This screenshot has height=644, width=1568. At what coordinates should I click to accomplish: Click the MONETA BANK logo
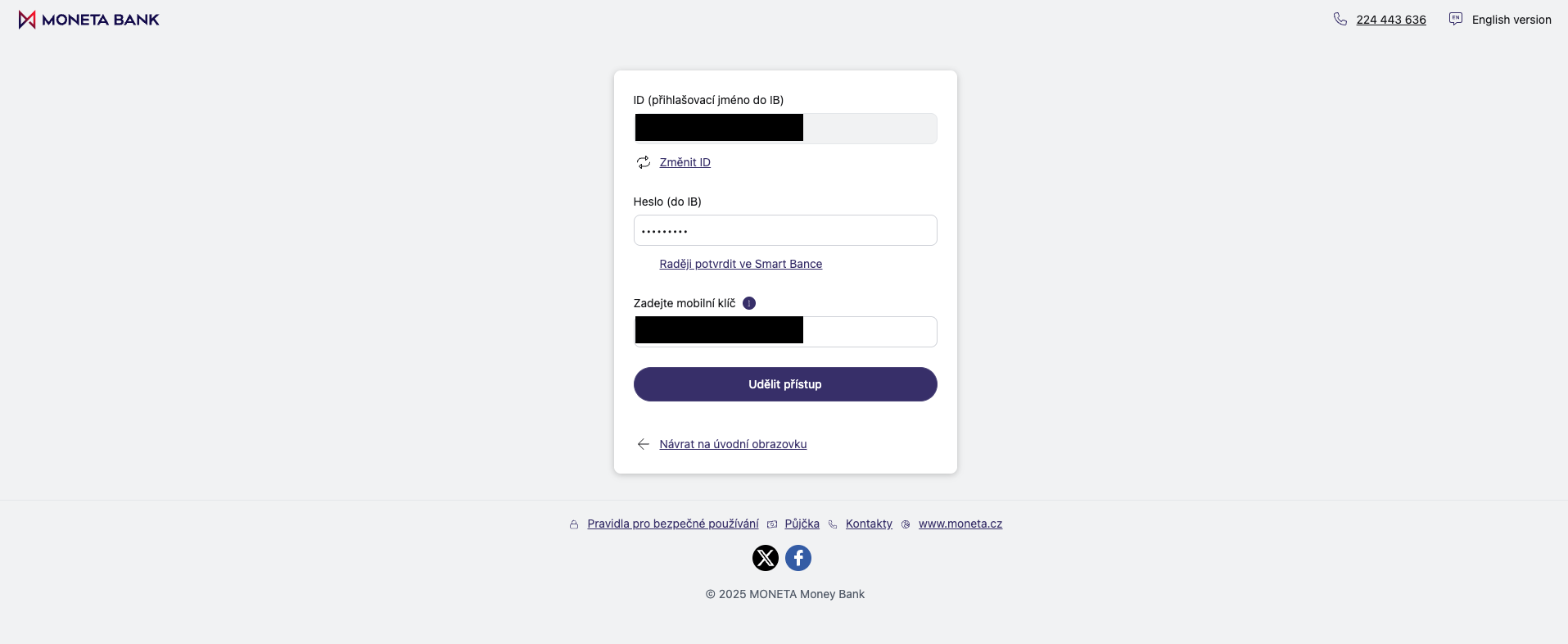(88, 20)
